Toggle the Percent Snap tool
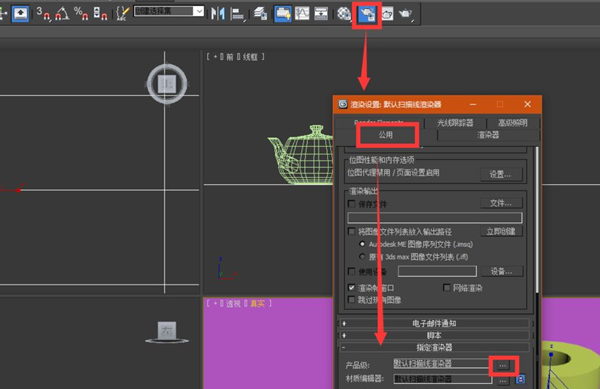Image resolution: width=600 pixels, height=389 pixels. [81, 13]
